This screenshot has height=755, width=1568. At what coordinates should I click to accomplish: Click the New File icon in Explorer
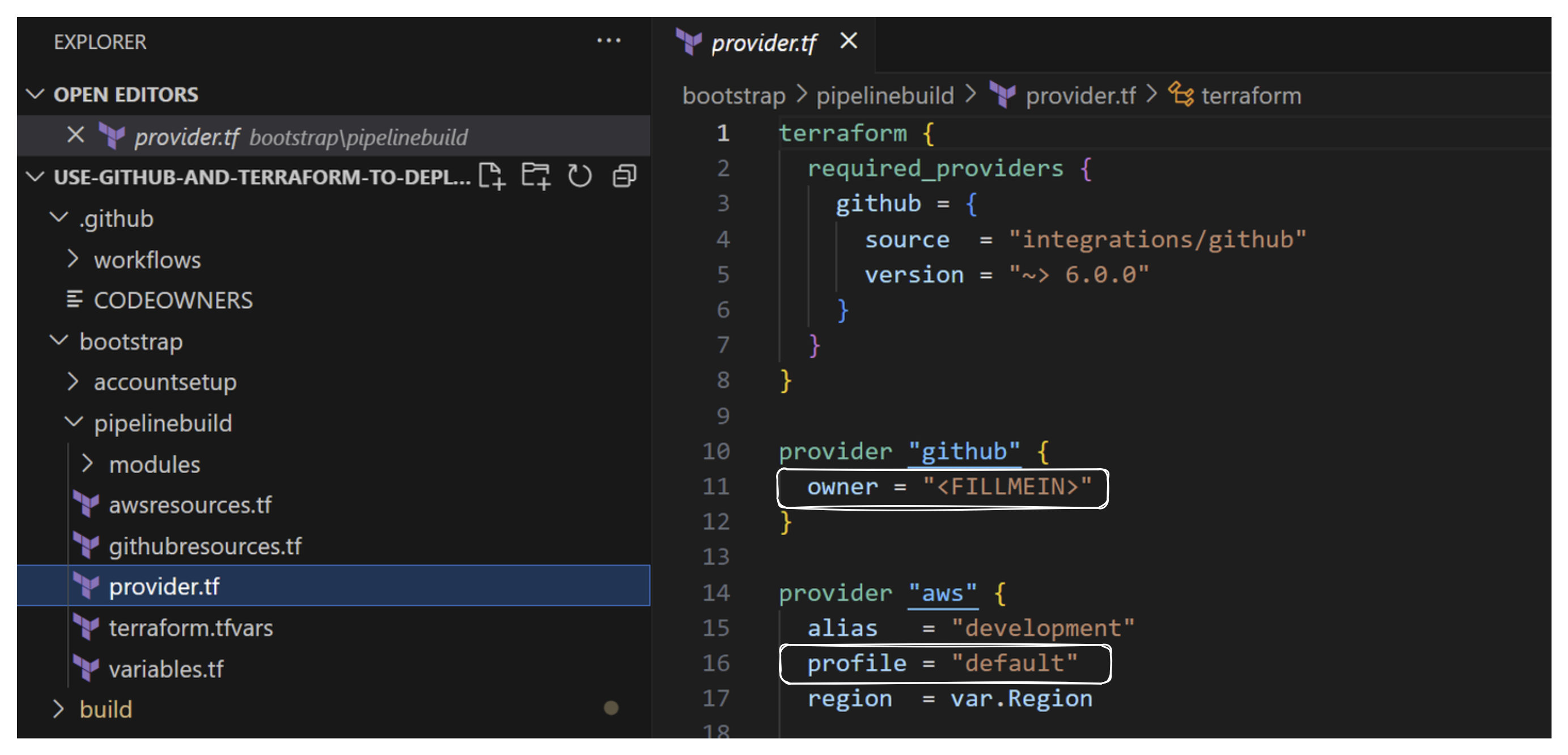coord(493,176)
